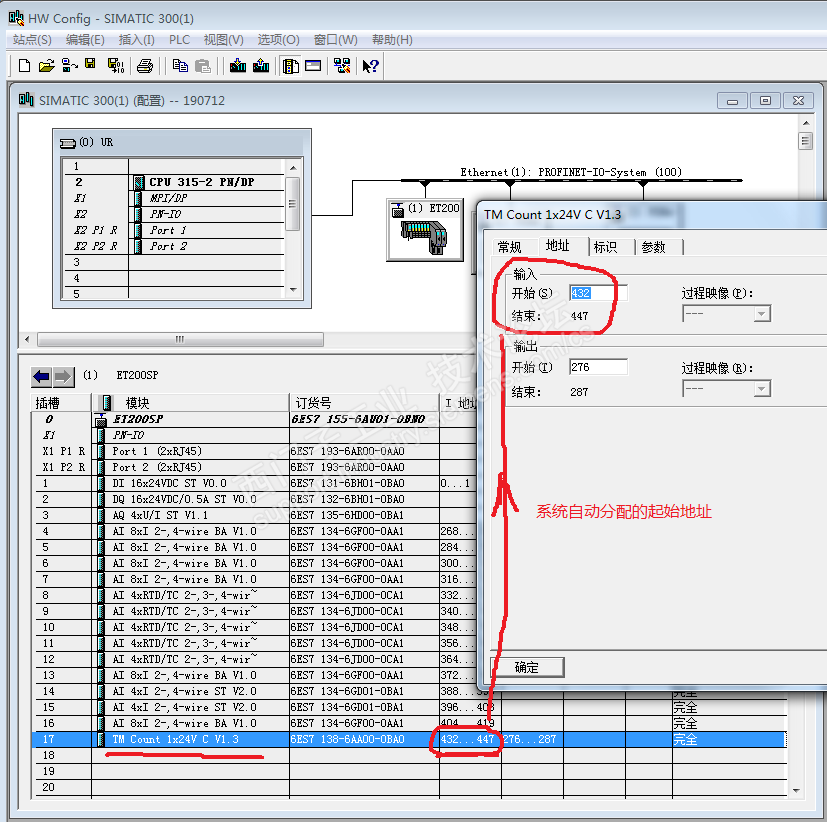This screenshot has height=822, width=827.
Task: Click the Open folder toolbar icon
Action: click(47, 66)
